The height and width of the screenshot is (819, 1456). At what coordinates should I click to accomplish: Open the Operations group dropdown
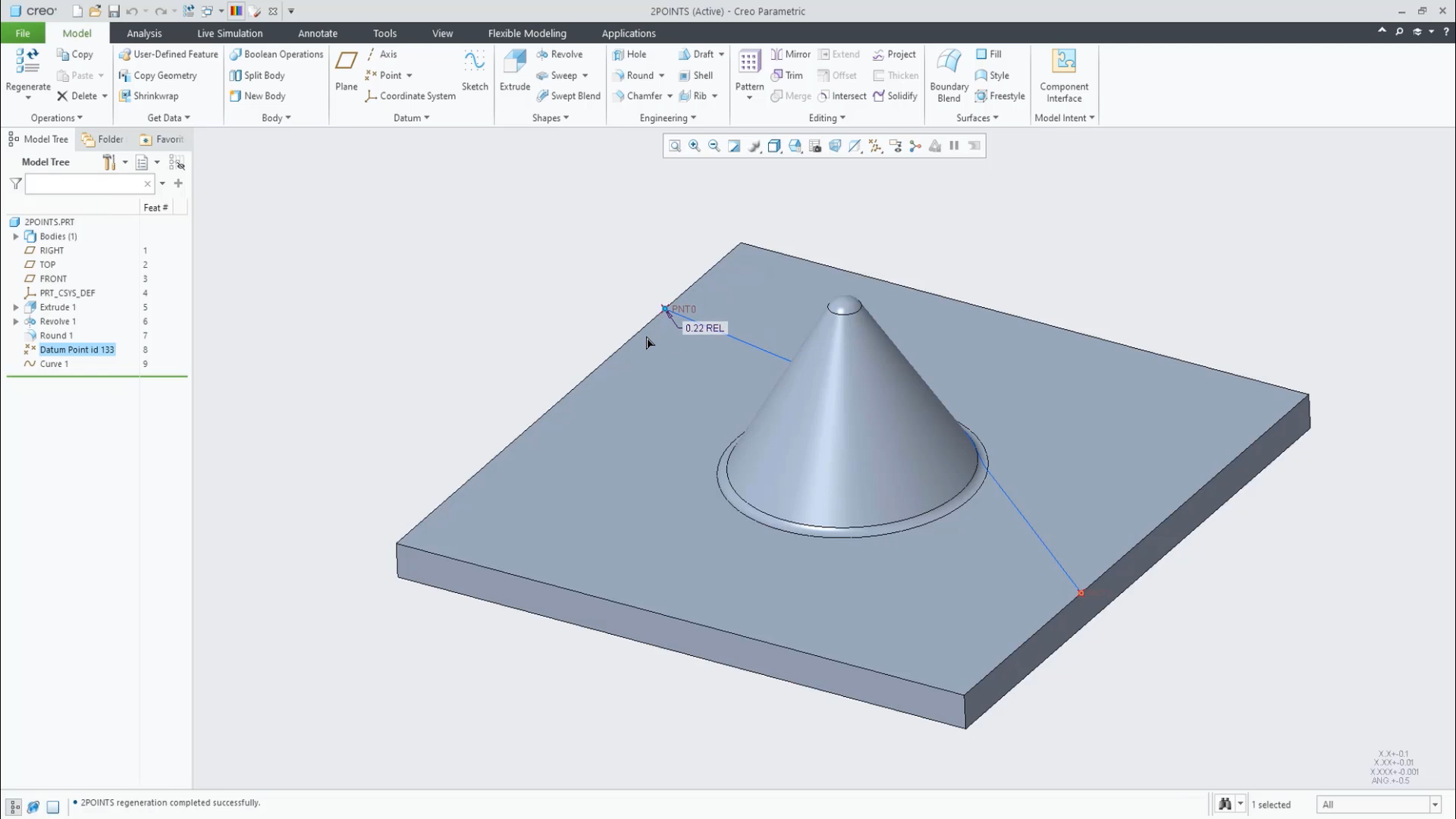pyautogui.click(x=57, y=118)
